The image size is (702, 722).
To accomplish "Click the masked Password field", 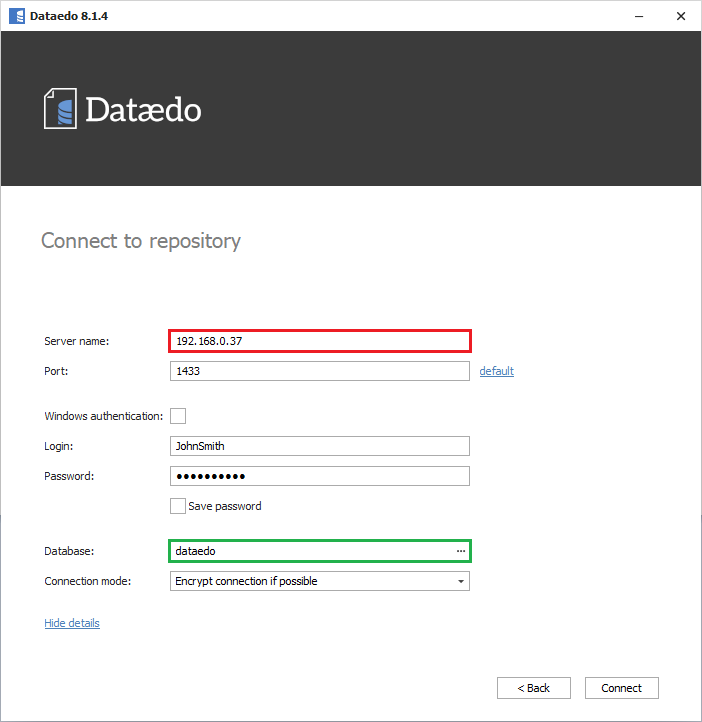I will pyautogui.click(x=320, y=476).
